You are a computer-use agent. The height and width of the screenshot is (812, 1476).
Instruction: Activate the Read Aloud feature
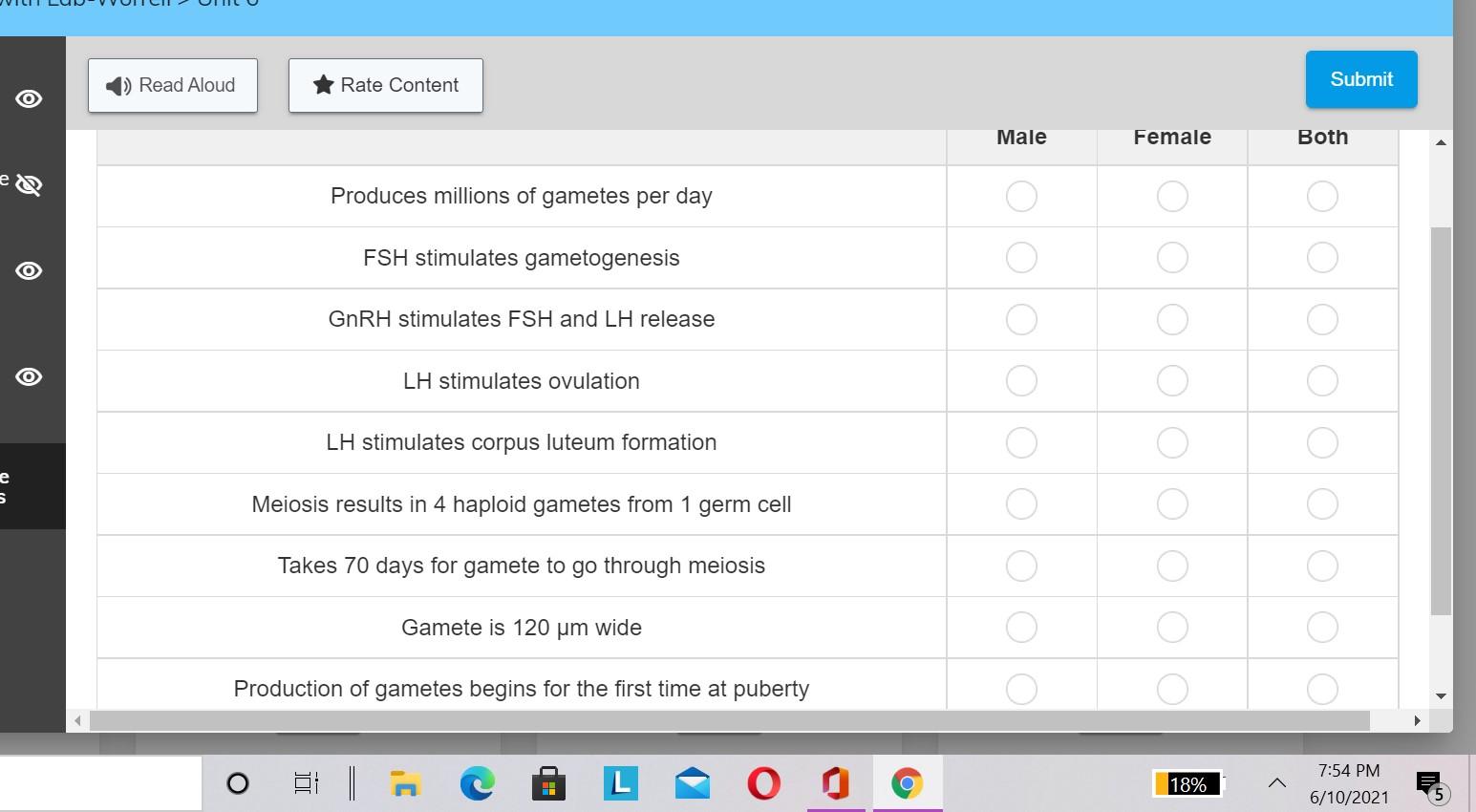click(x=172, y=85)
